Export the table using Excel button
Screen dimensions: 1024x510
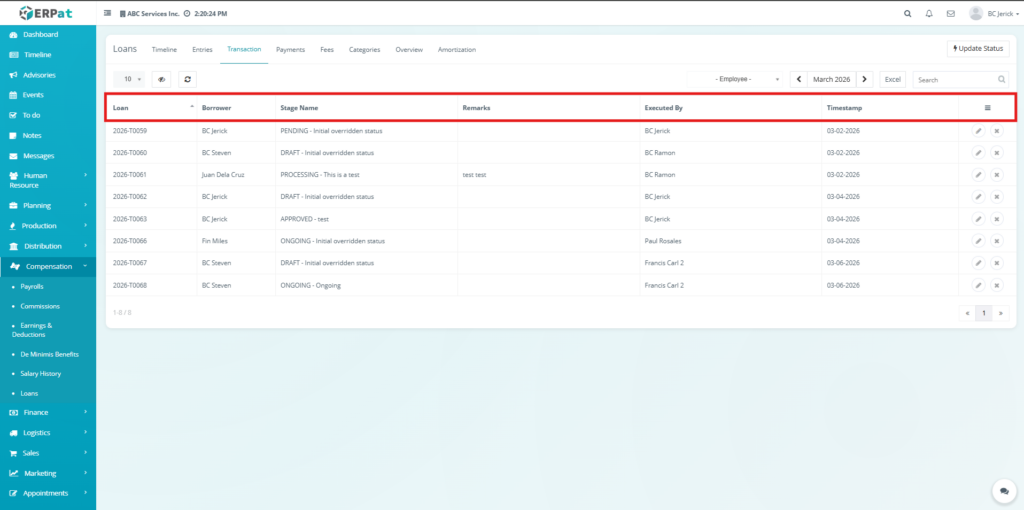892,79
